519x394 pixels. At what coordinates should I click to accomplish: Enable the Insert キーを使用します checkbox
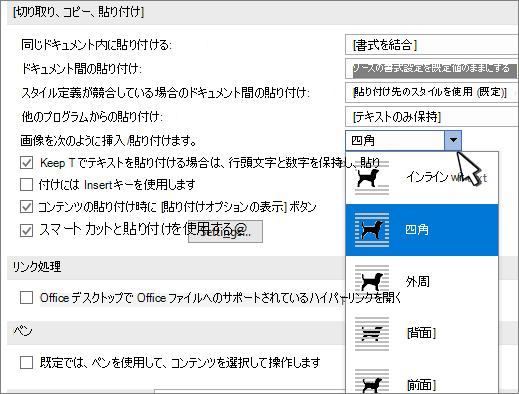[x=26, y=184]
